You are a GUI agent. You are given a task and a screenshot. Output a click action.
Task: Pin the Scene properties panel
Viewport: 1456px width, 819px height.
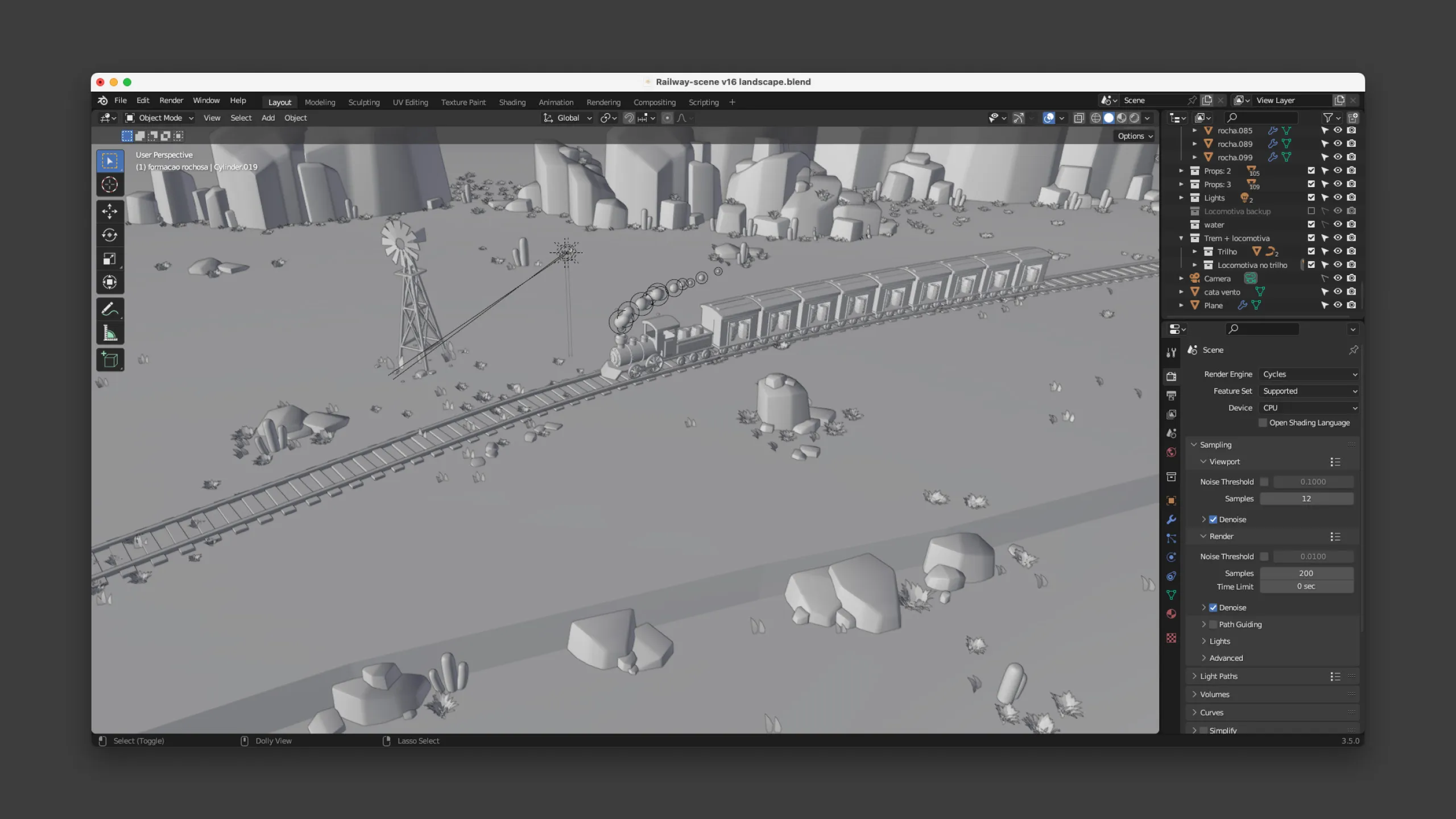pyautogui.click(x=1353, y=350)
